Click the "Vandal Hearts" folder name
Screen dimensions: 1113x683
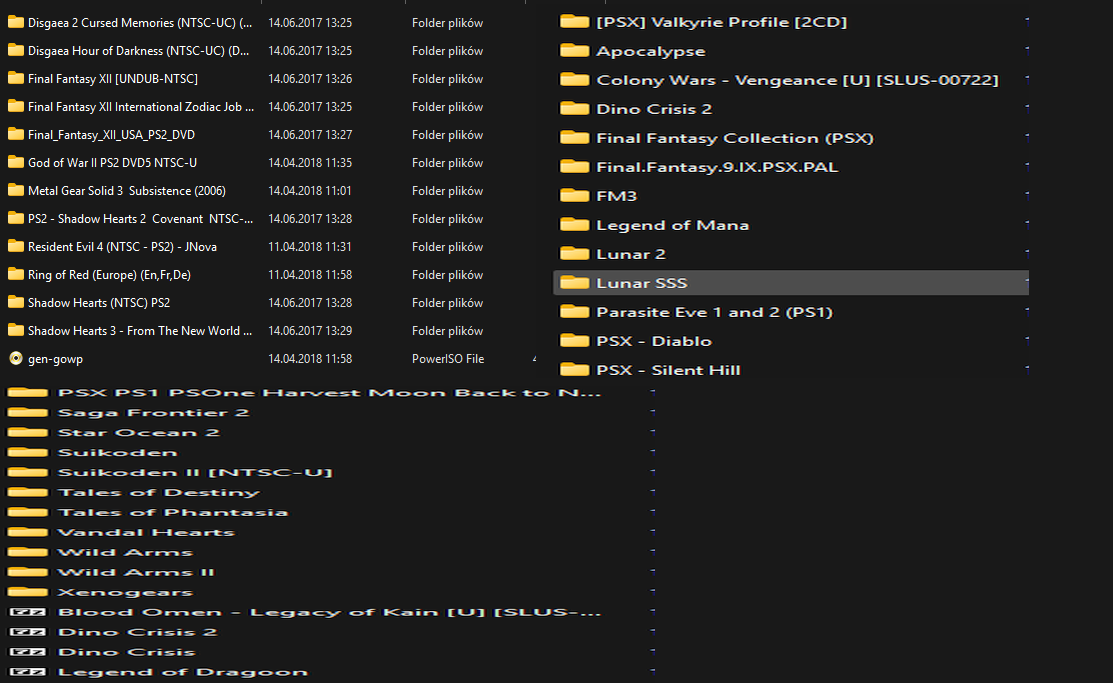(x=146, y=532)
